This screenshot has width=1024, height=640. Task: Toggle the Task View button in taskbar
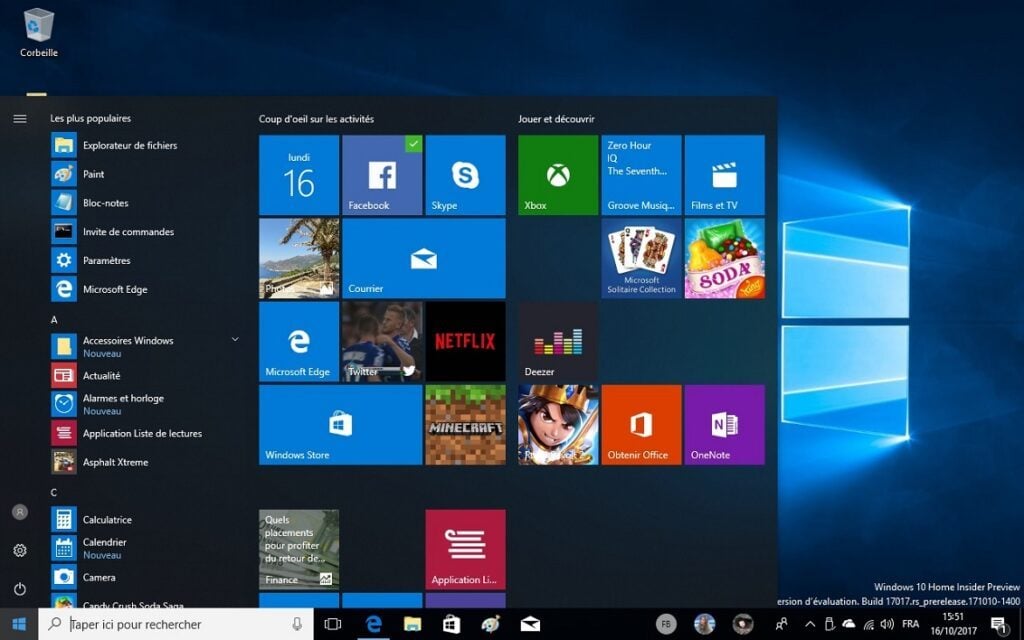tap(333, 624)
